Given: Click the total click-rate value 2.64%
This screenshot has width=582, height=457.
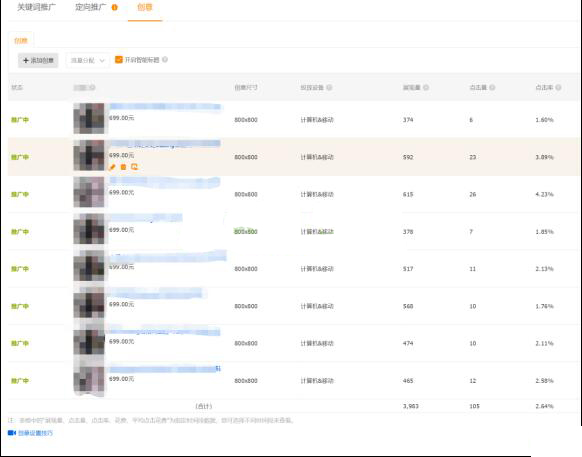Looking at the screenshot, I should (545, 406).
